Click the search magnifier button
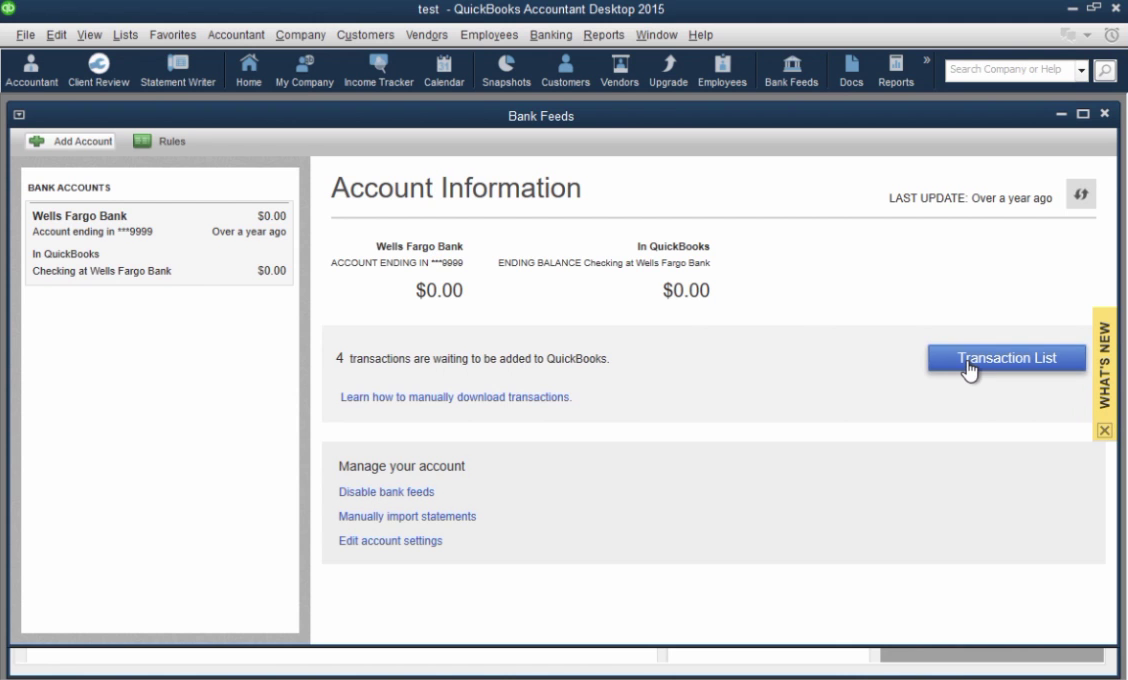1128x680 pixels. pyautogui.click(x=1105, y=70)
